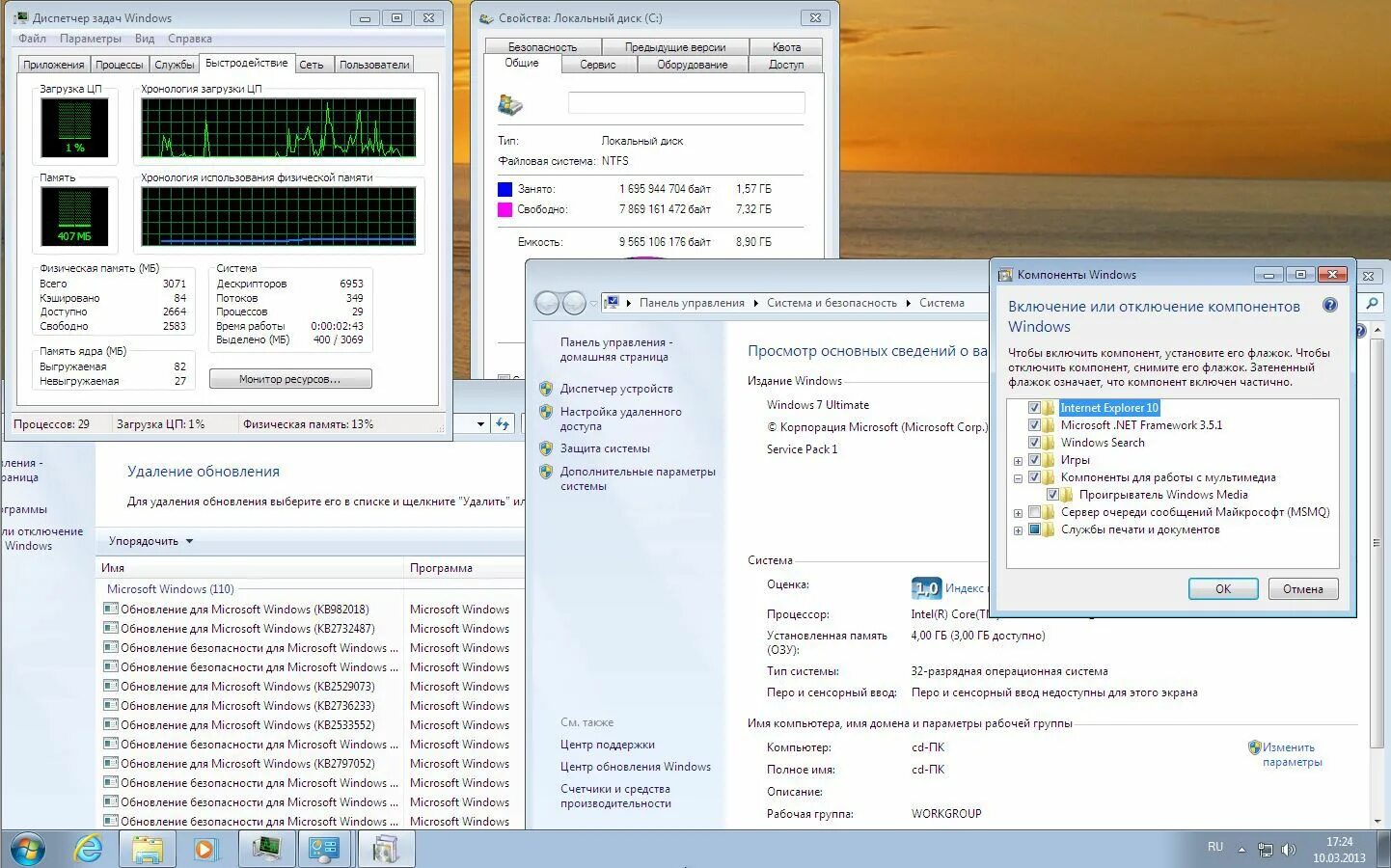Click the blue Занято color square

coord(505,189)
